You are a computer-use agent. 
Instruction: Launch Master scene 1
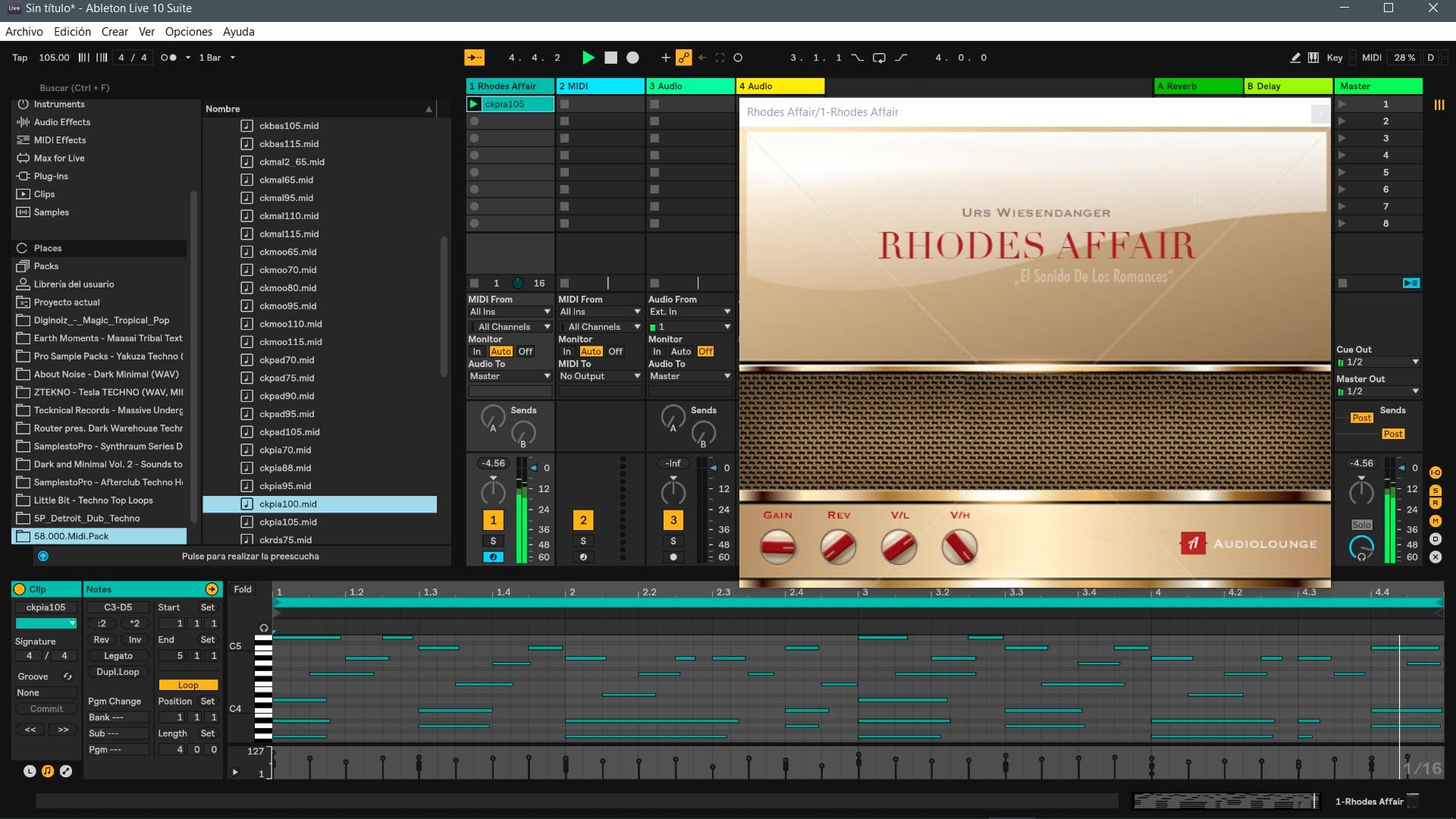(x=1342, y=104)
